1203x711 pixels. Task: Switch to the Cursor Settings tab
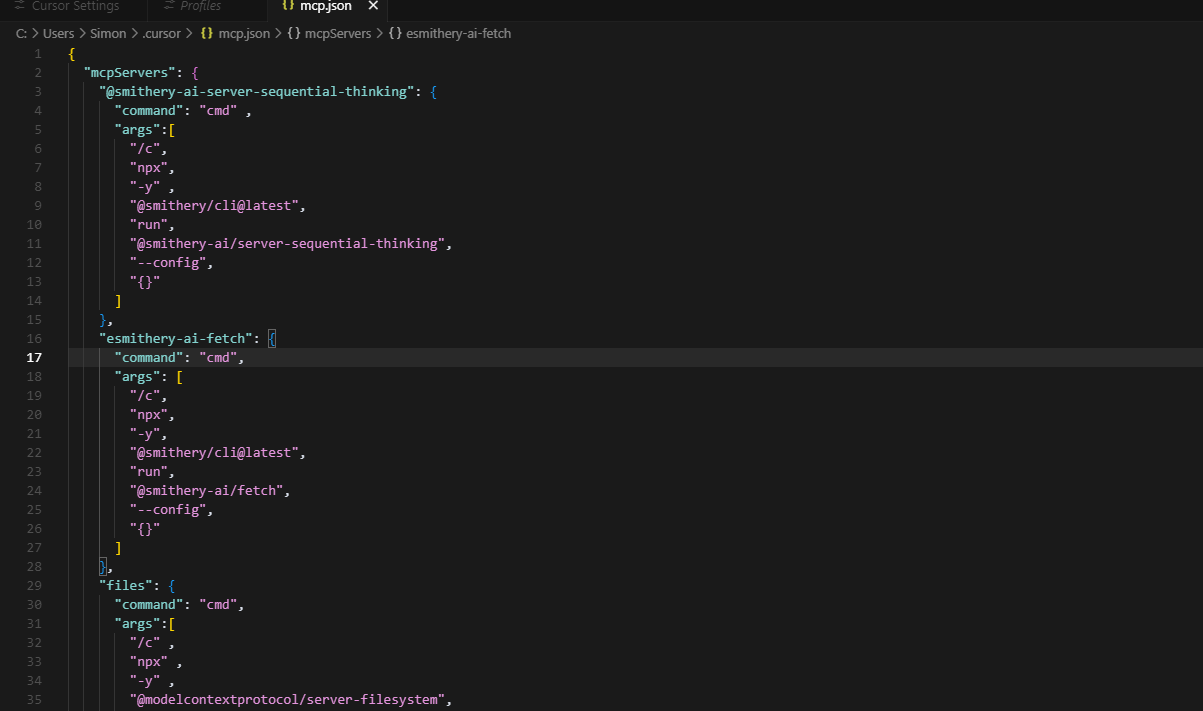(x=75, y=6)
